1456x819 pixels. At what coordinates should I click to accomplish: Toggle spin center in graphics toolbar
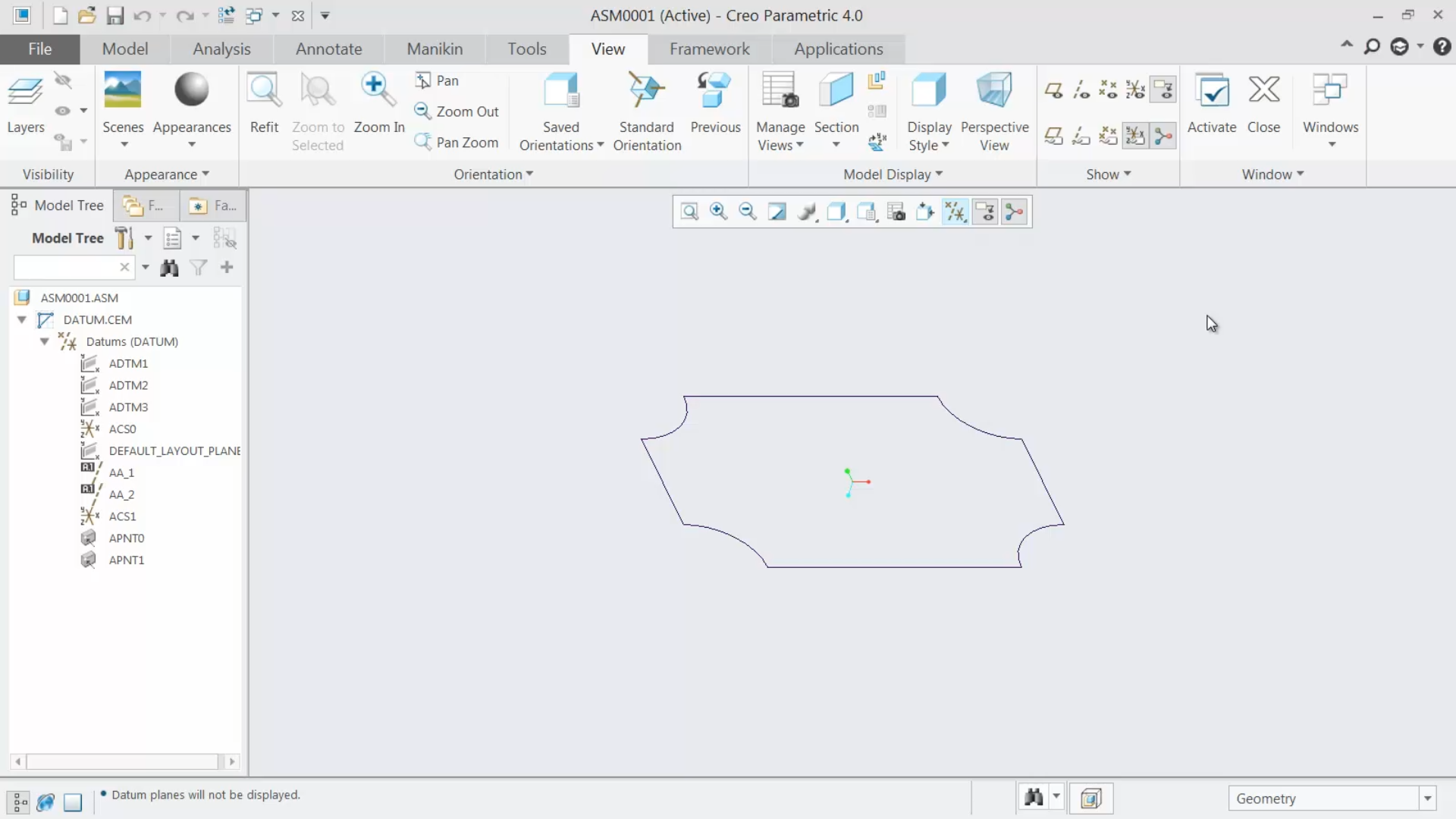coord(1015,212)
